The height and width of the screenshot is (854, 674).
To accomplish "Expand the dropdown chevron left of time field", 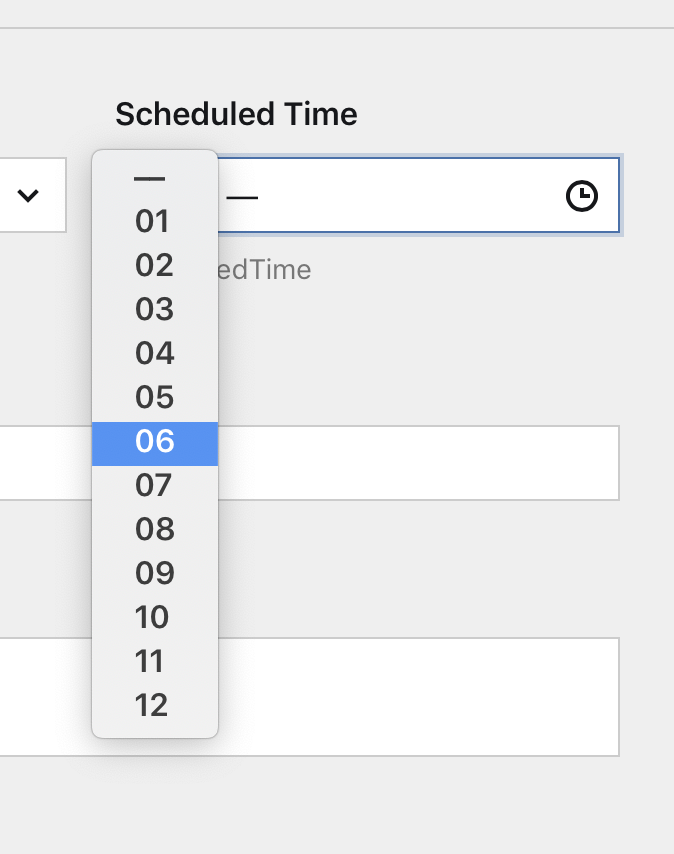I will pyautogui.click(x=28, y=195).
